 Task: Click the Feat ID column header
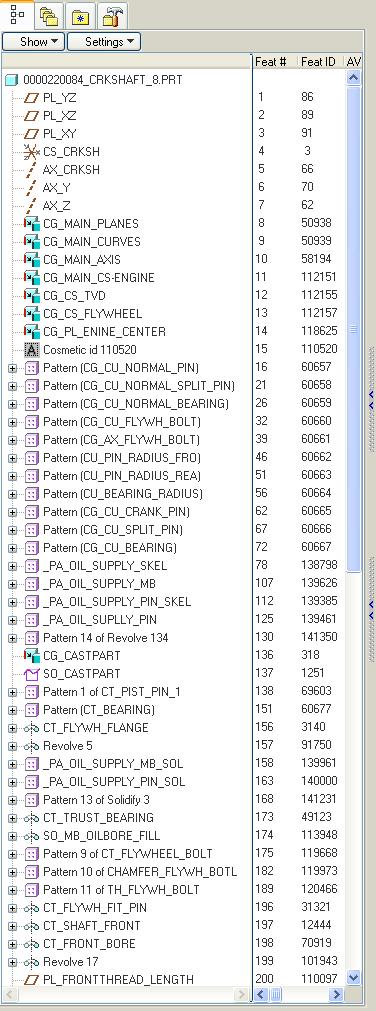click(319, 62)
